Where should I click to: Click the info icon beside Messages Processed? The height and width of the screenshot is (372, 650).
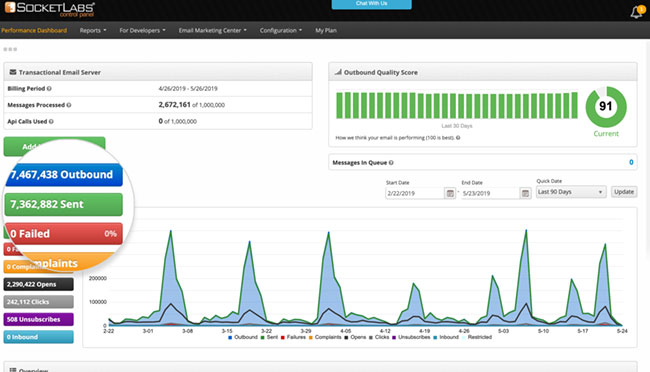coord(69,105)
